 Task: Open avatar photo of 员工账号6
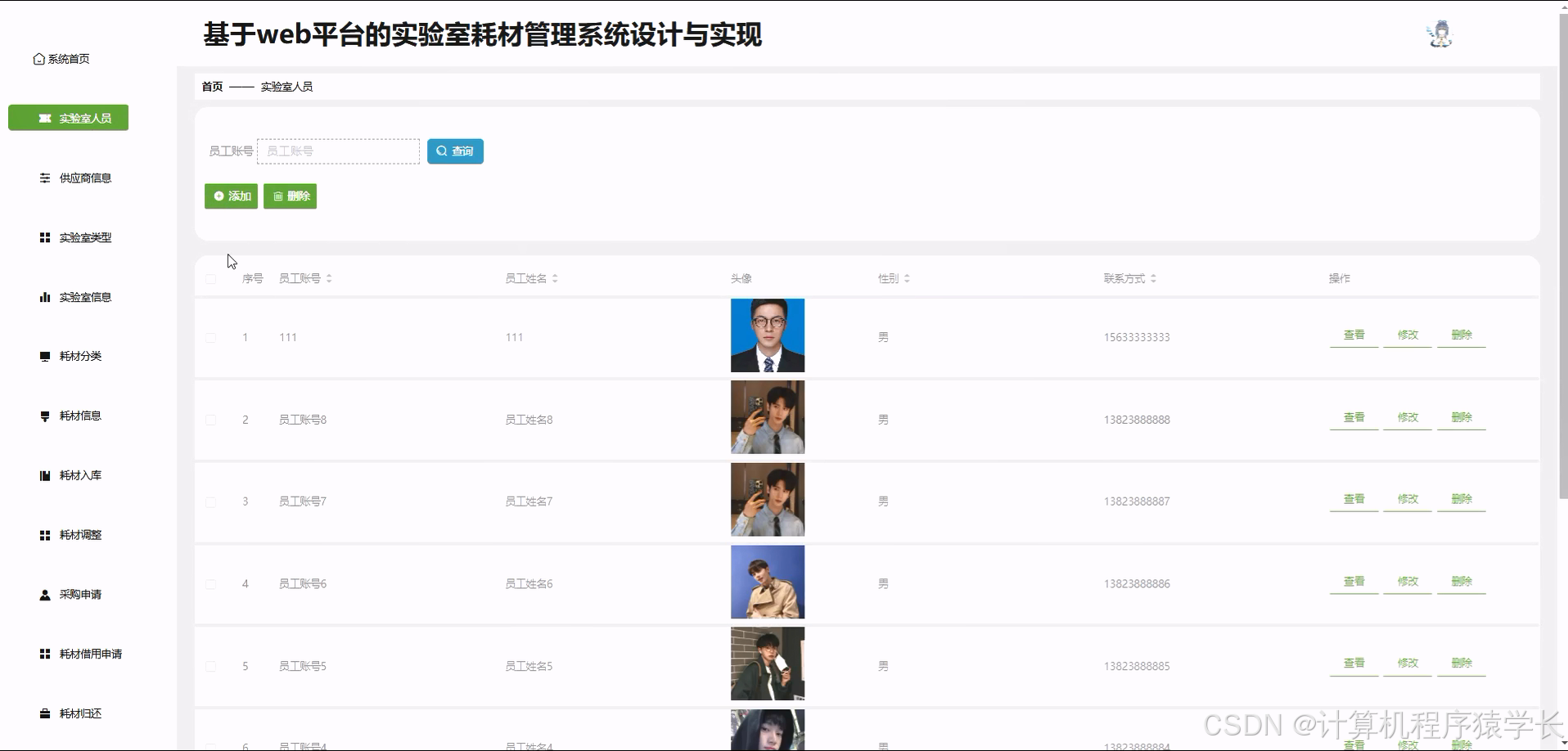(x=768, y=582)
